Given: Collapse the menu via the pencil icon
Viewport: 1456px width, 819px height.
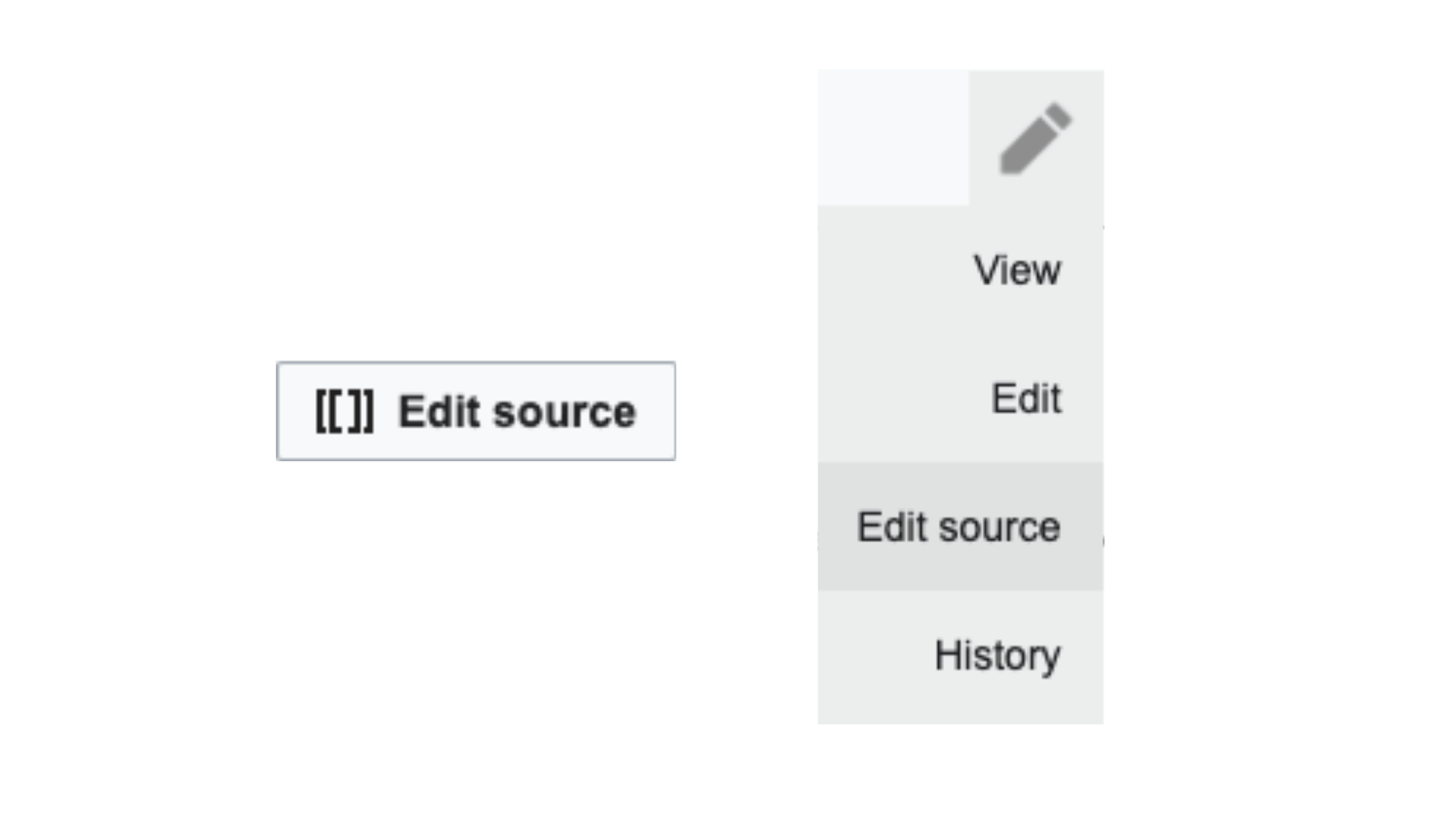Looking at the screenshot, I should (x=1035, y=139).
